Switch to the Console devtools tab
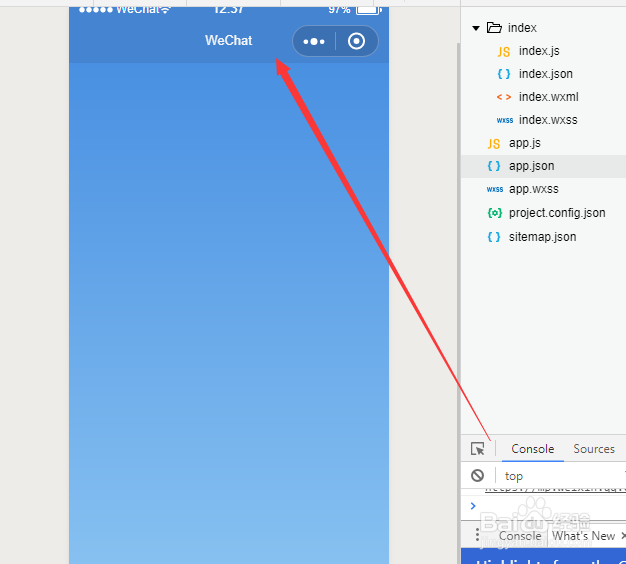This screenshot has height=564, width=626. point(533,449)
